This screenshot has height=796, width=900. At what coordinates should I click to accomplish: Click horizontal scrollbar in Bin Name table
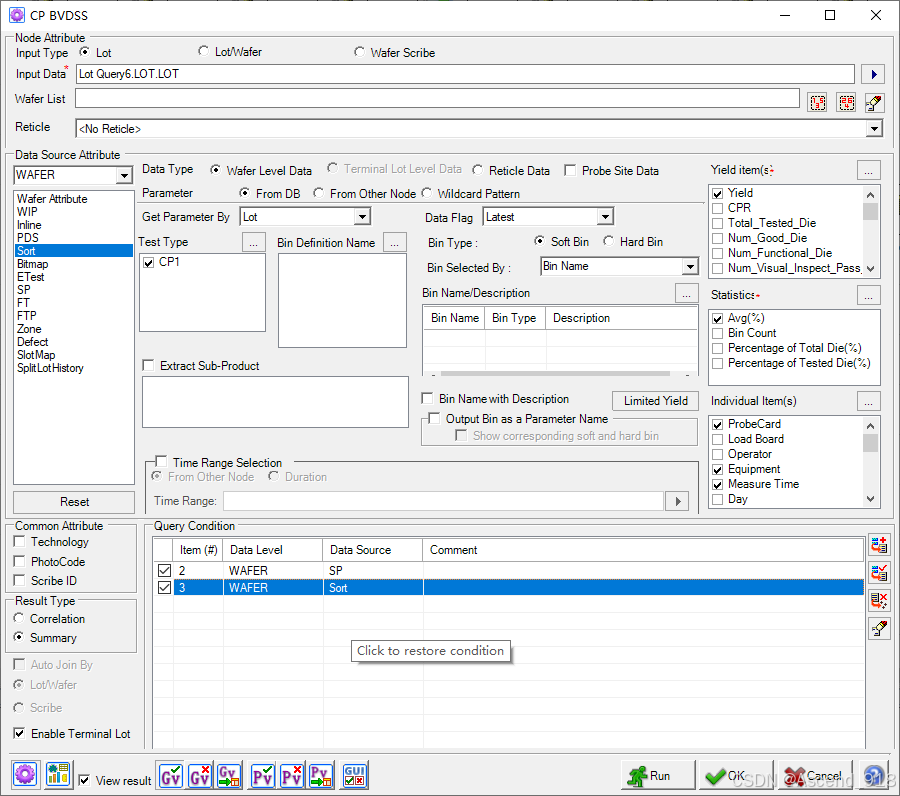point(554,374)
